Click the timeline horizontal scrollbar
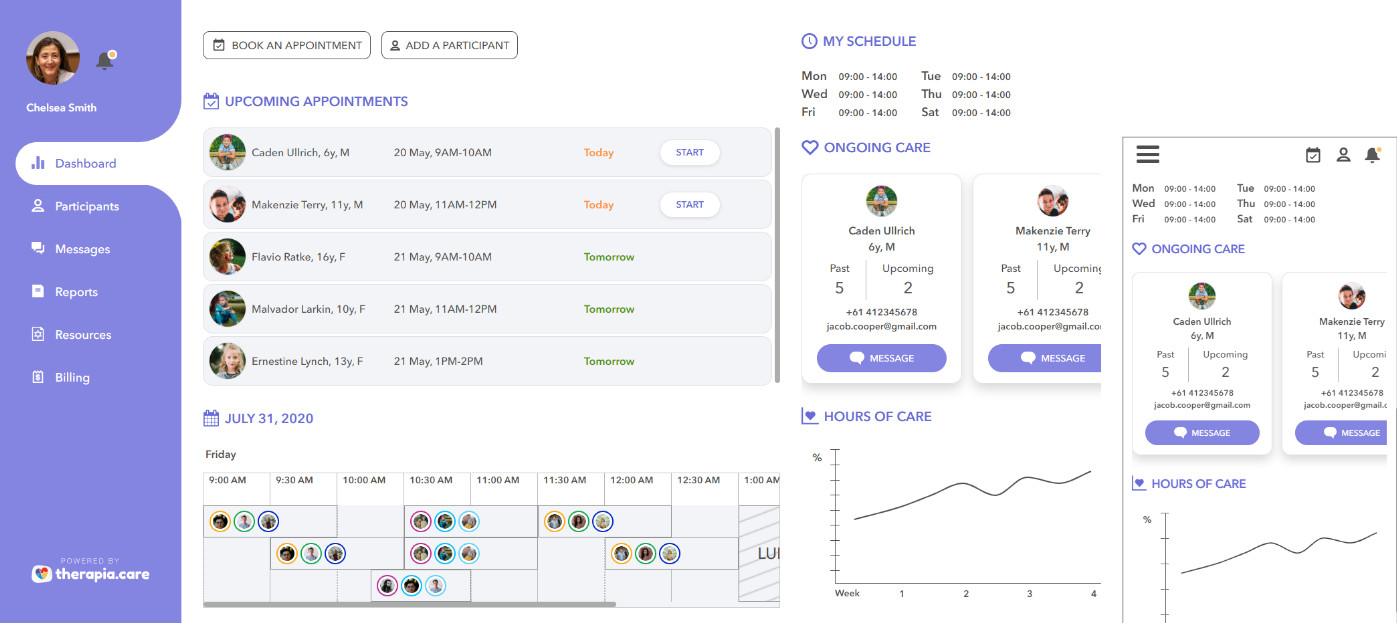This screenshot has width=1397, height=623. 409,604
